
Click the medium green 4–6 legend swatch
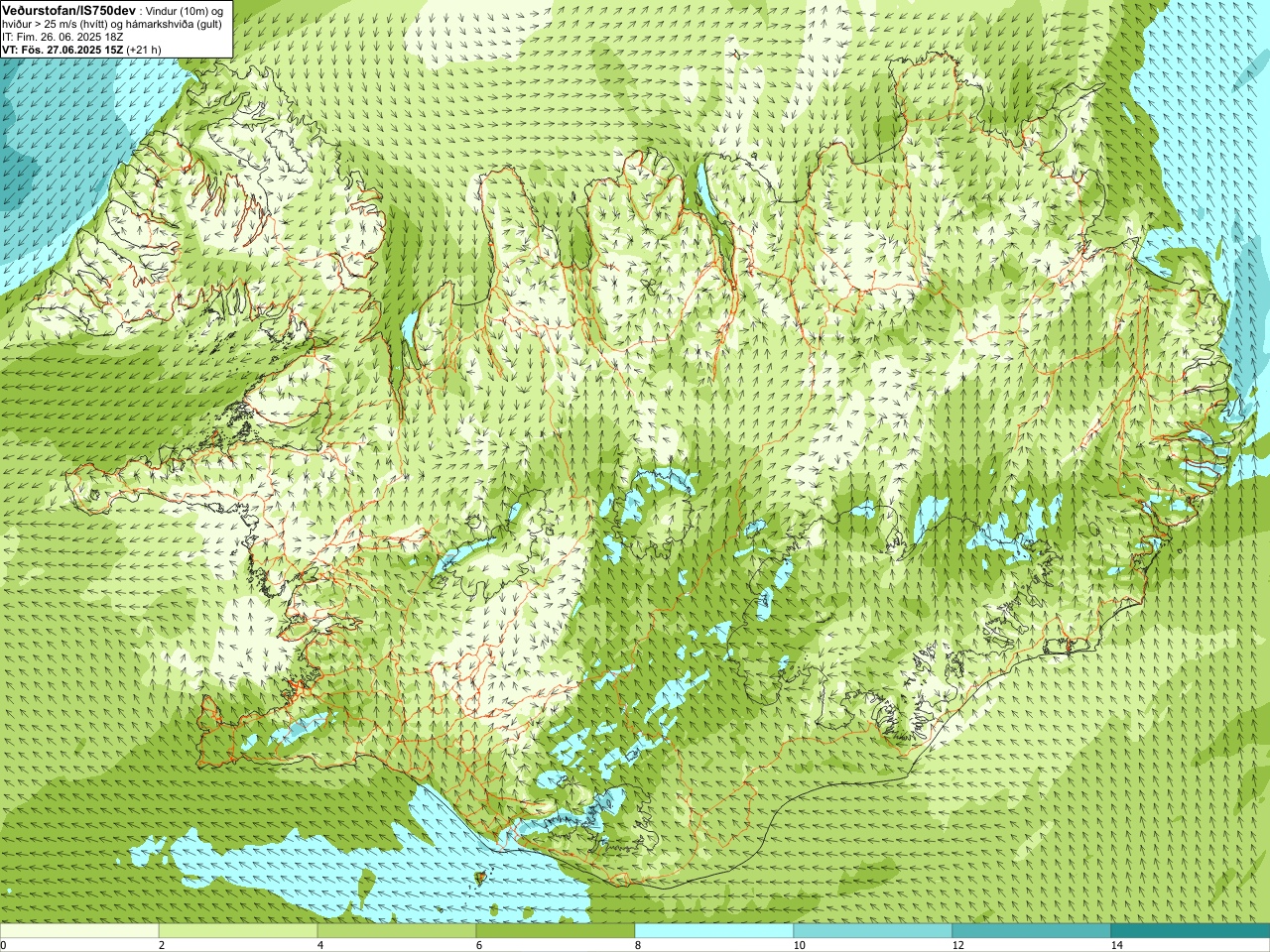[397, 931]
